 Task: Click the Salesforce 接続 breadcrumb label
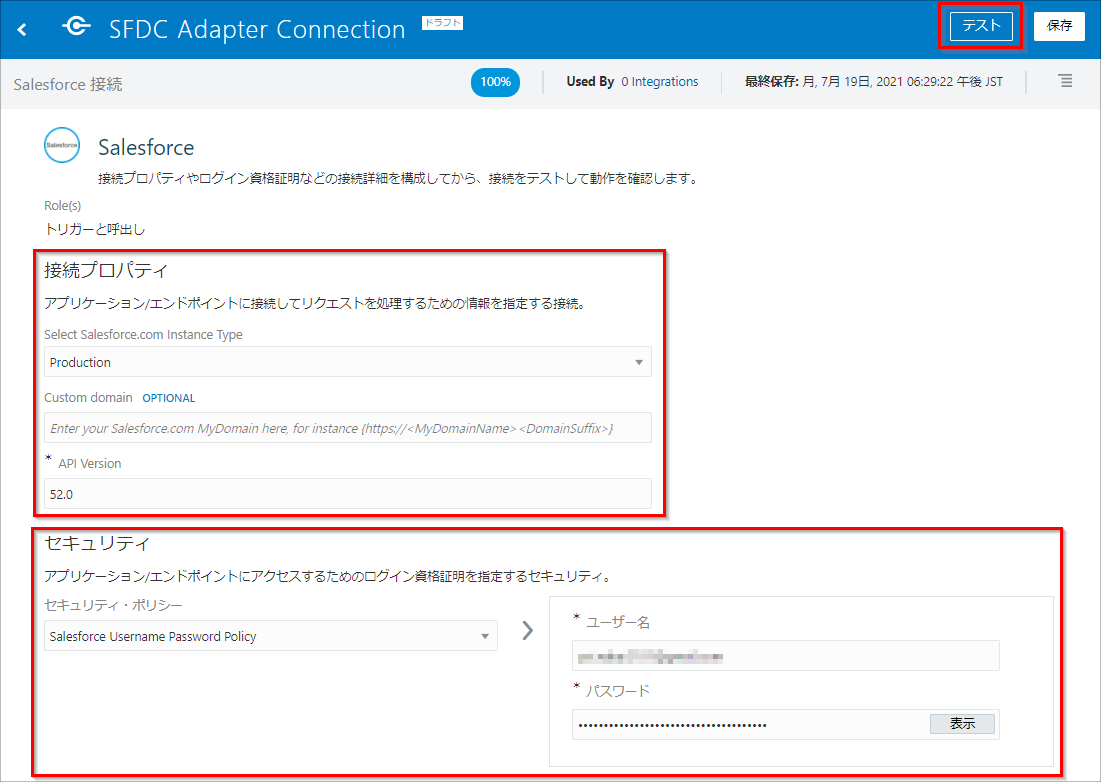pyautogui.click(x=68, y=84)
